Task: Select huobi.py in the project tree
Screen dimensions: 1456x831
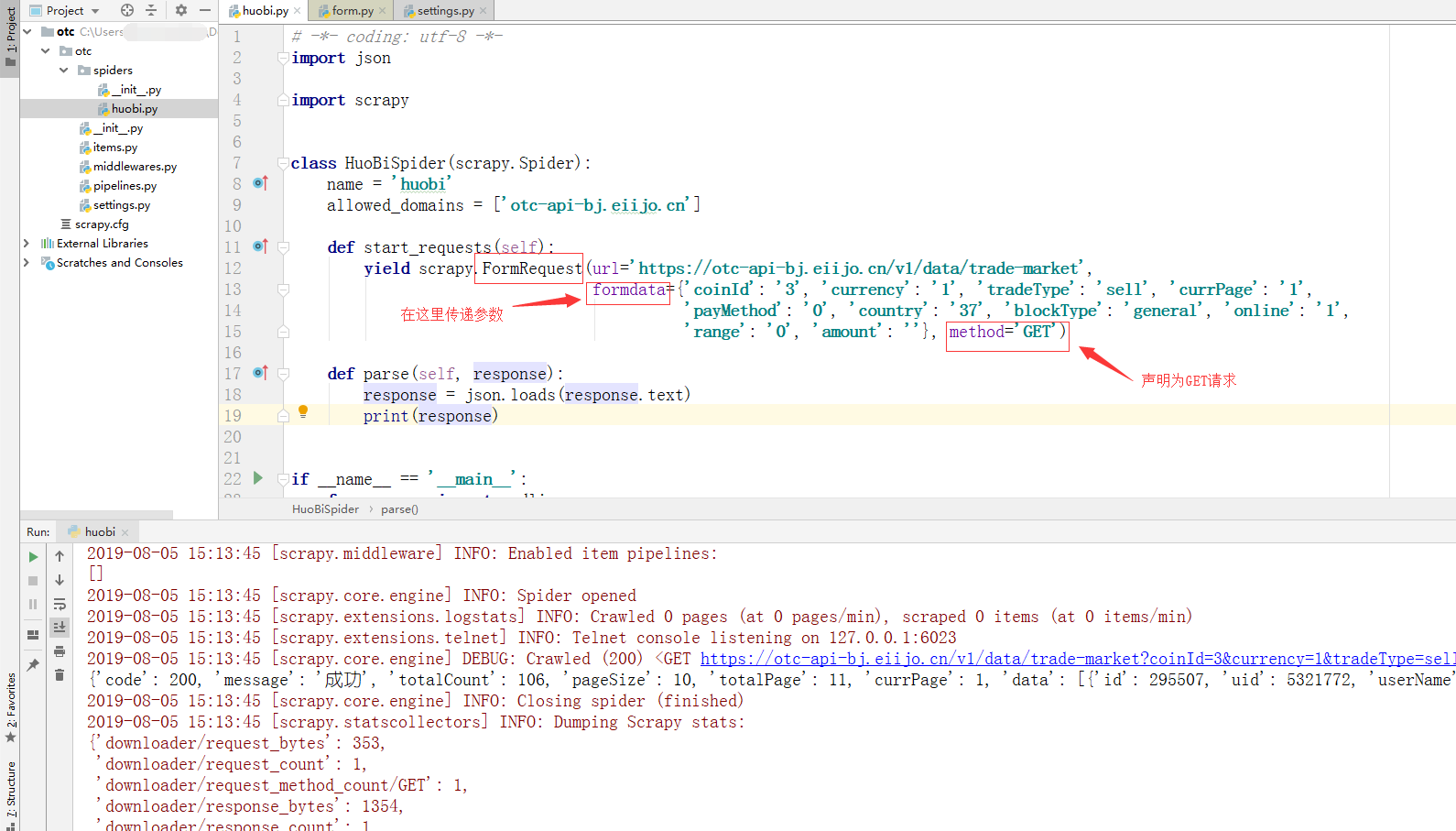Action: 127,108
